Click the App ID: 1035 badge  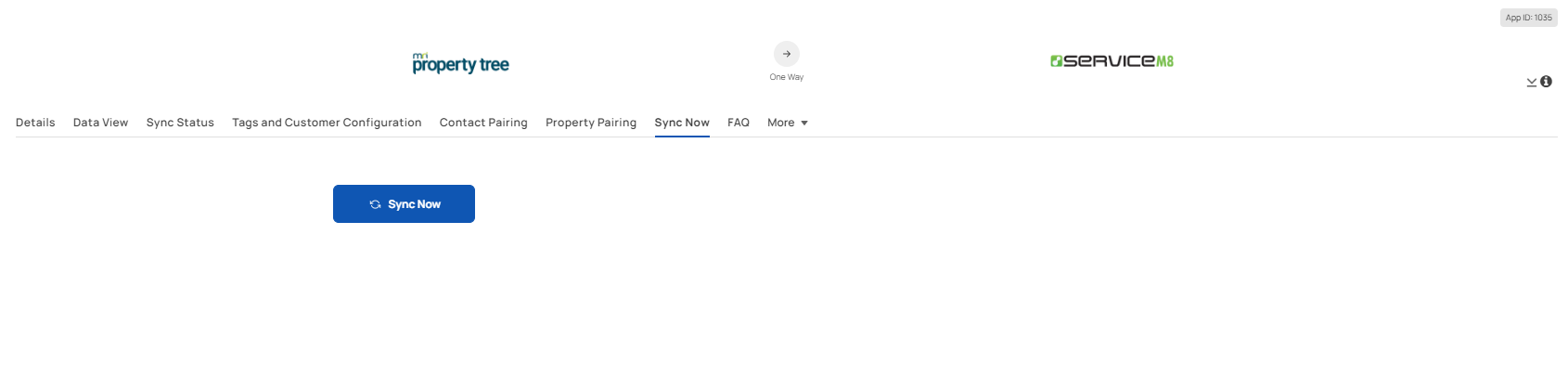(1528, 18)
